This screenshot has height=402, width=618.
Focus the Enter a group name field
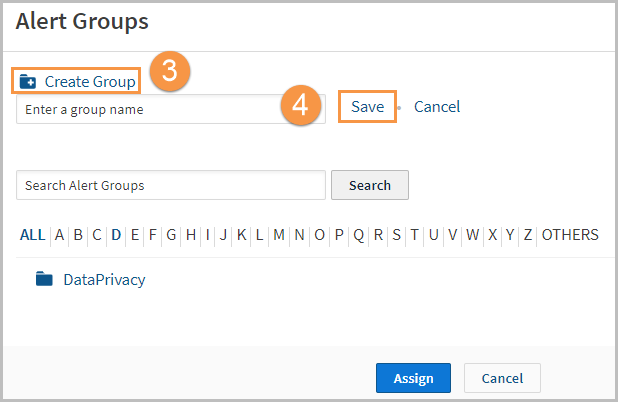(171, 109)
